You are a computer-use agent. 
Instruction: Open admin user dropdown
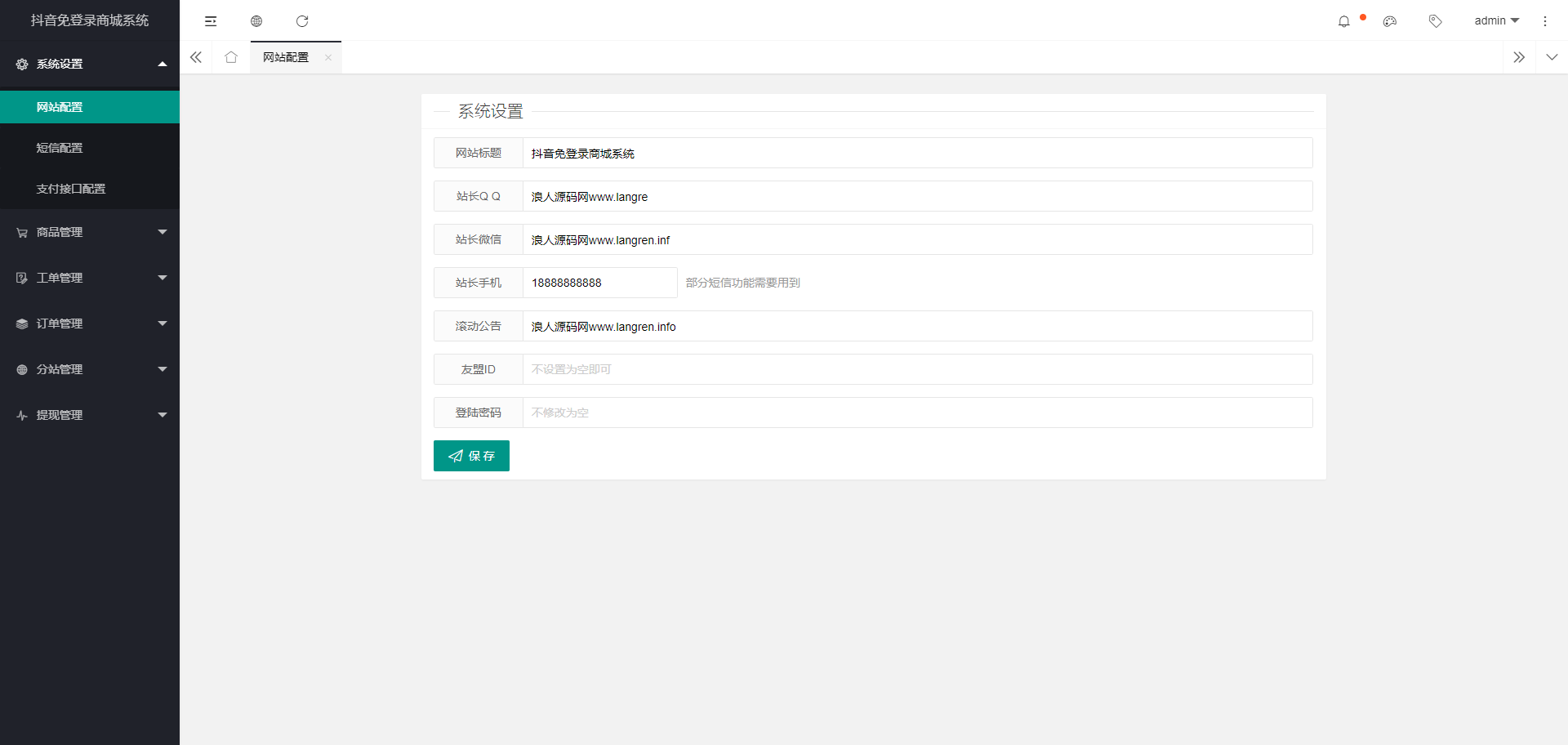coord(1496,20)
